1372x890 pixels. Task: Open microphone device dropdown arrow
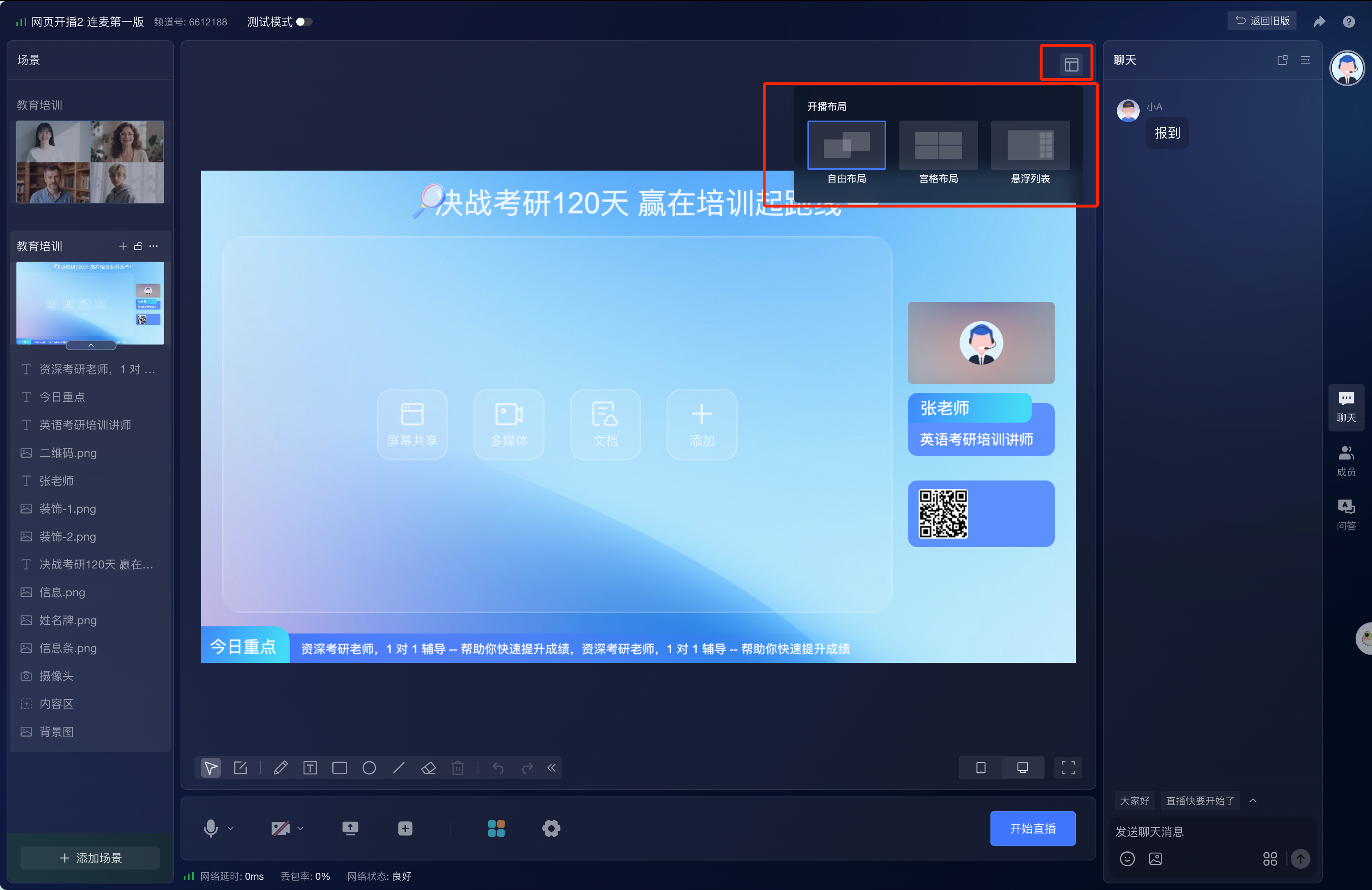click(x=231, y=829)
